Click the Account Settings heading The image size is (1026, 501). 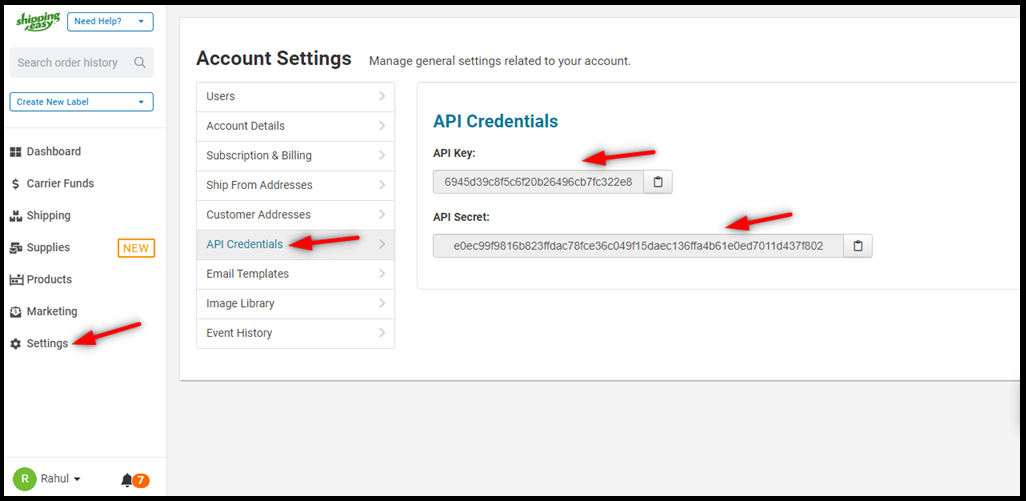[x=274, y=58]
